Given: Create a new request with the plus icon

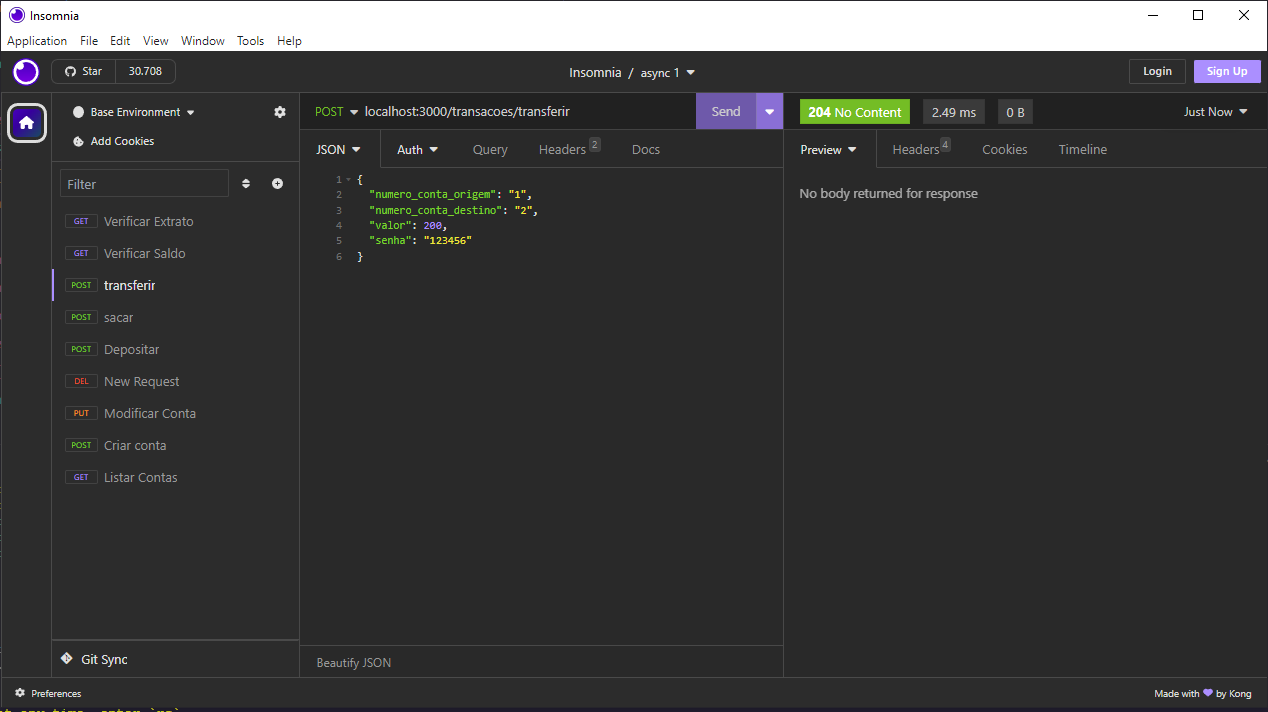Looking at the screenshot, I should point(277,183).
